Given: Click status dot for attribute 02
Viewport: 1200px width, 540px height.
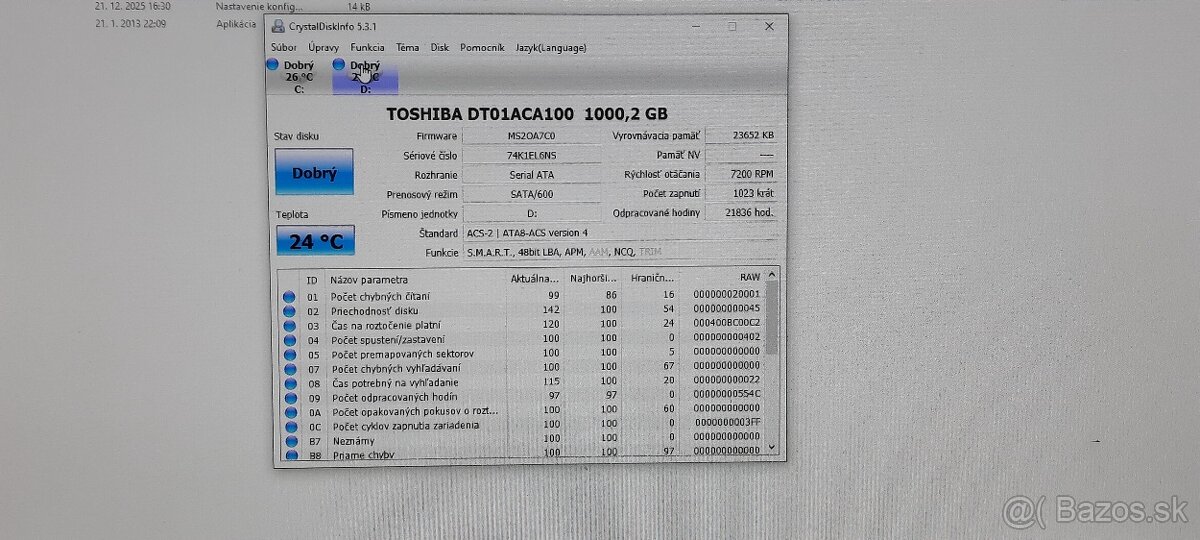Looking at the screenshot, I should (x=289, y=311).
